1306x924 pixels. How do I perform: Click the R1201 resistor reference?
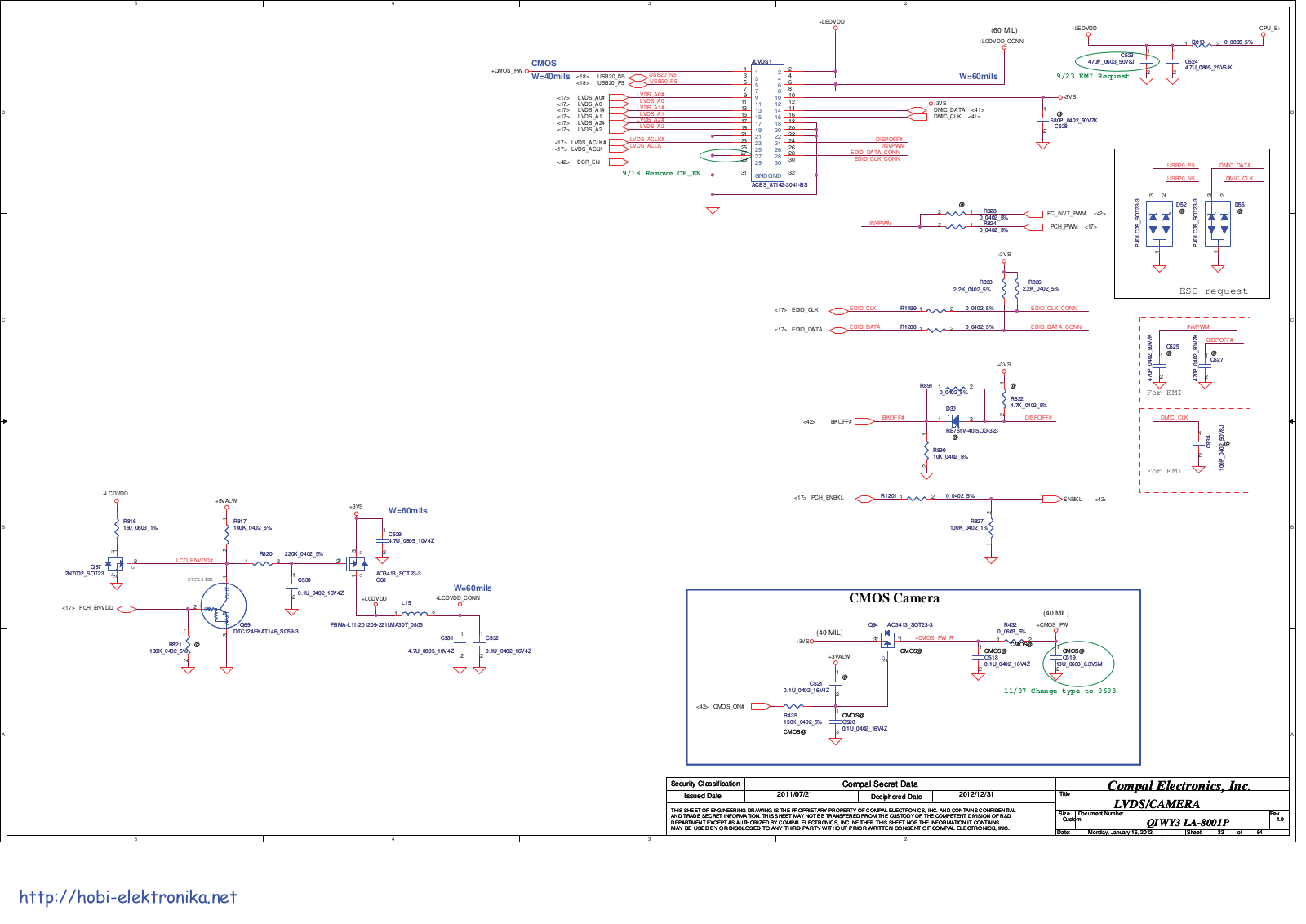click(x=888, y=496)
